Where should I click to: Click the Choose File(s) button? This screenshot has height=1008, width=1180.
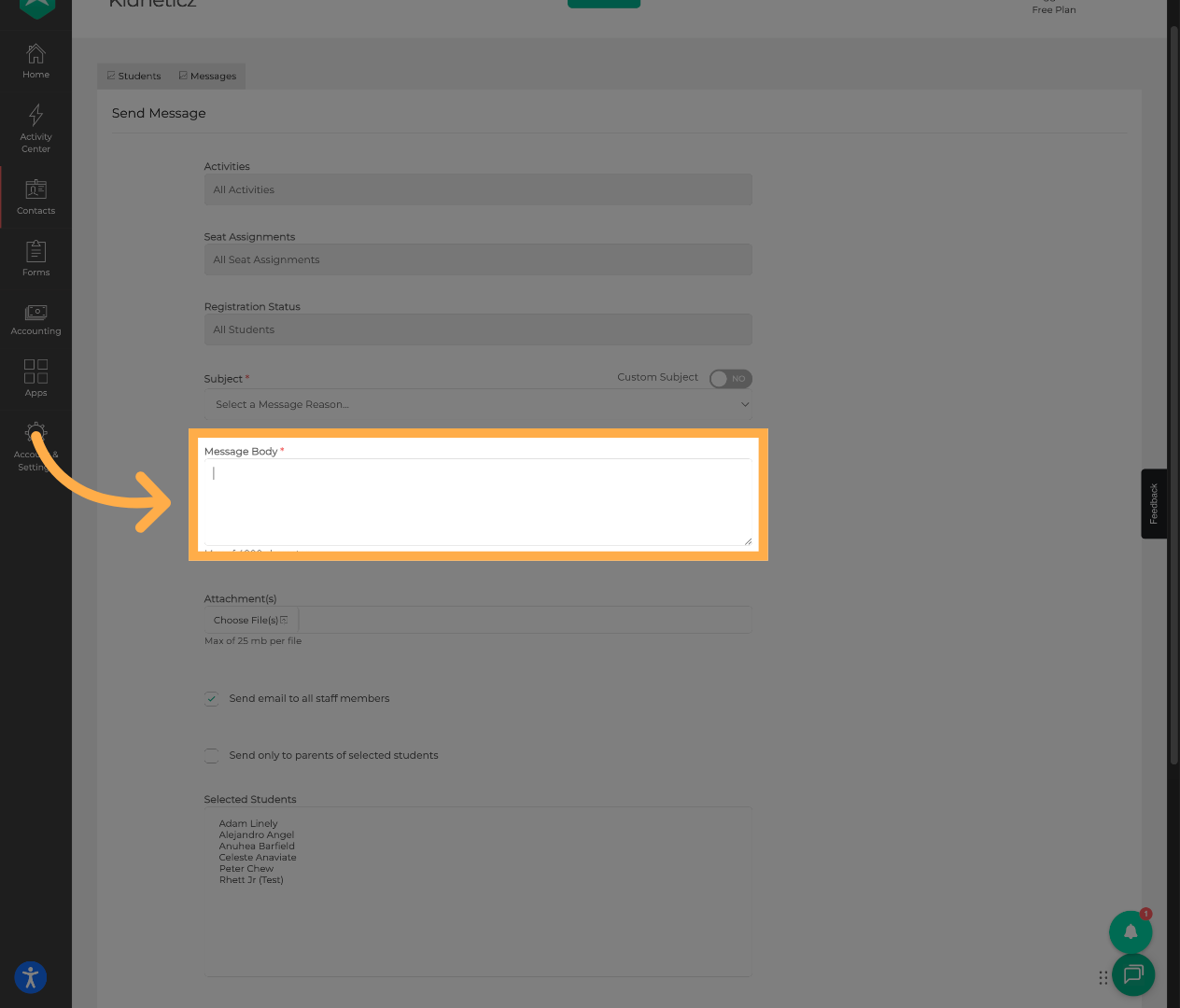pos(250,621)
